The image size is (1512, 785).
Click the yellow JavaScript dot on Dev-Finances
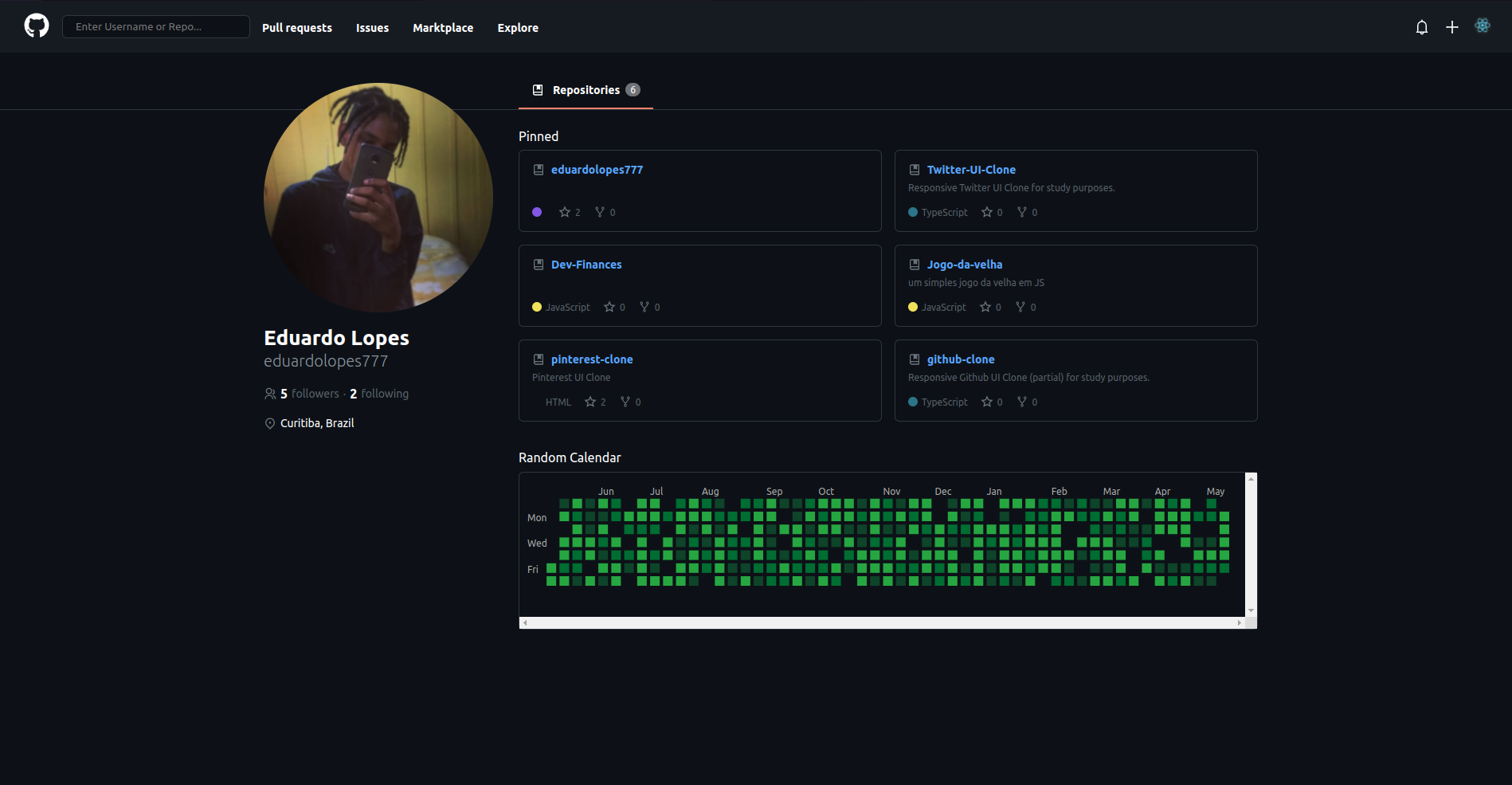pyautogui.click(x=537, y=307)
